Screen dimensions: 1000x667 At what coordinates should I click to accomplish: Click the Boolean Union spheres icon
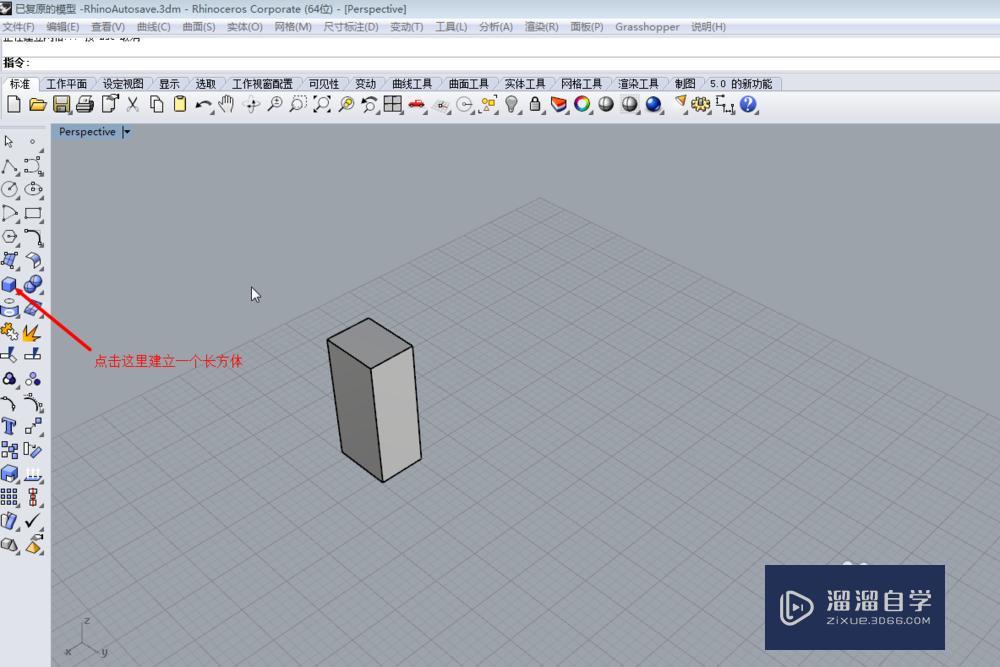tap(33, 284)
